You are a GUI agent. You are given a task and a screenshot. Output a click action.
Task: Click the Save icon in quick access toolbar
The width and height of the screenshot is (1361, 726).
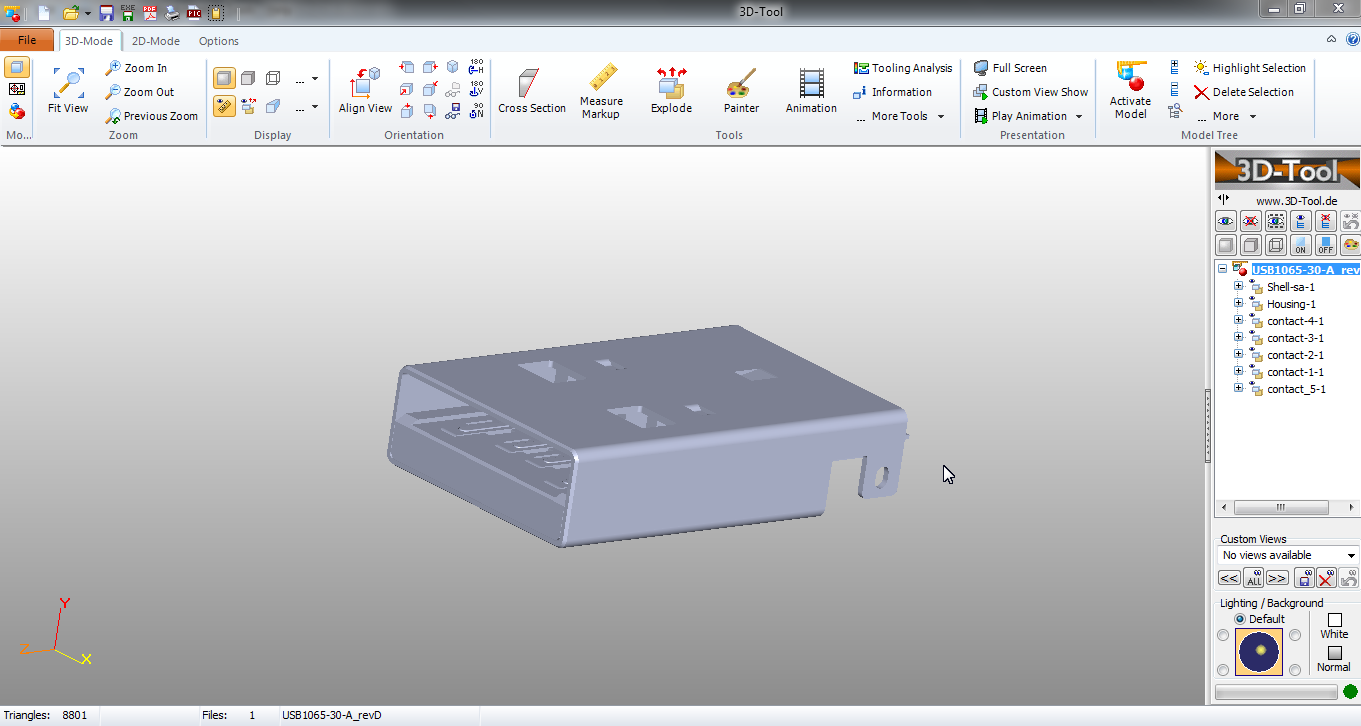coord(106,13)
